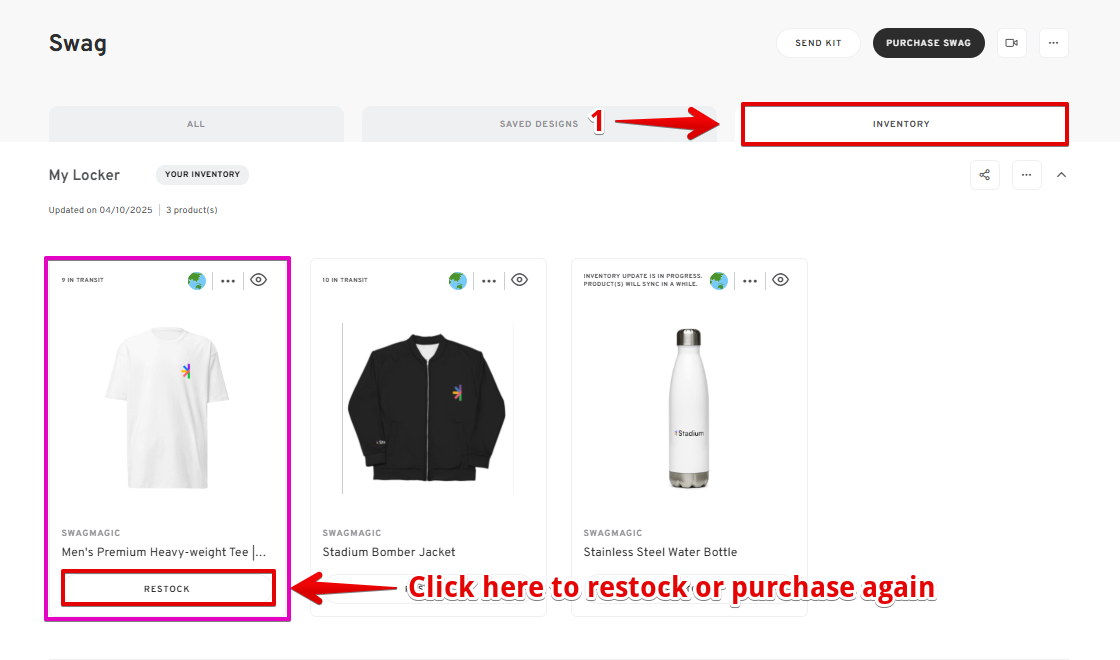Click the share icon for My Locker
1120x660 pixels.
984,175
